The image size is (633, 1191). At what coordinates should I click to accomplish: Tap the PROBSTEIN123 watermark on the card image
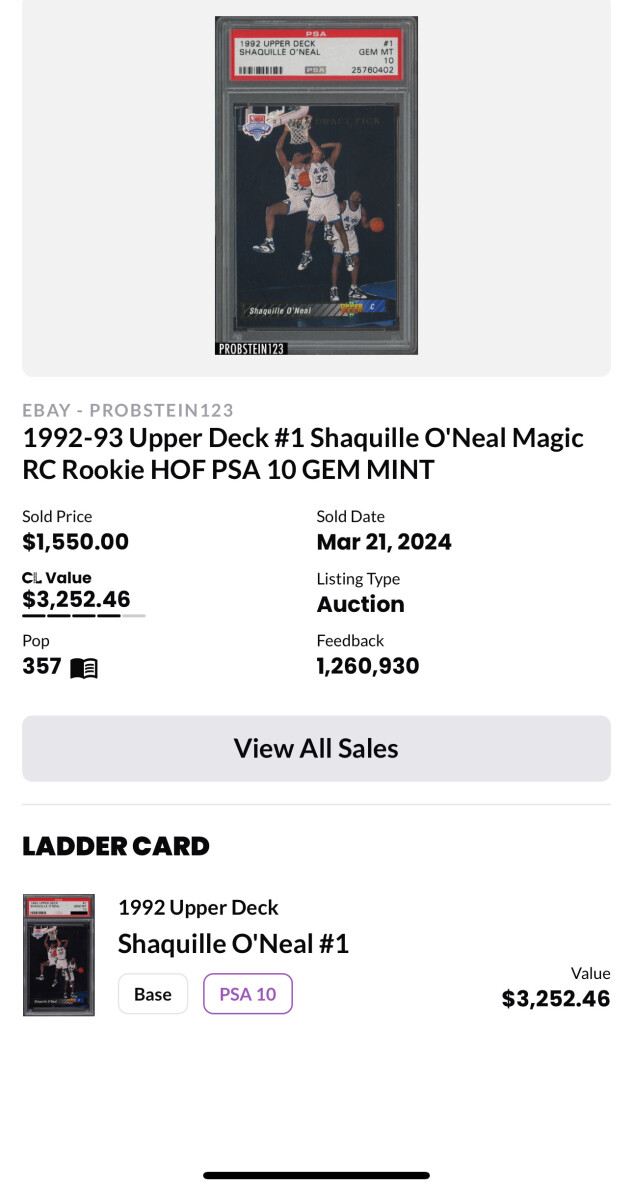pyautogui.click(x=251, y=348)
